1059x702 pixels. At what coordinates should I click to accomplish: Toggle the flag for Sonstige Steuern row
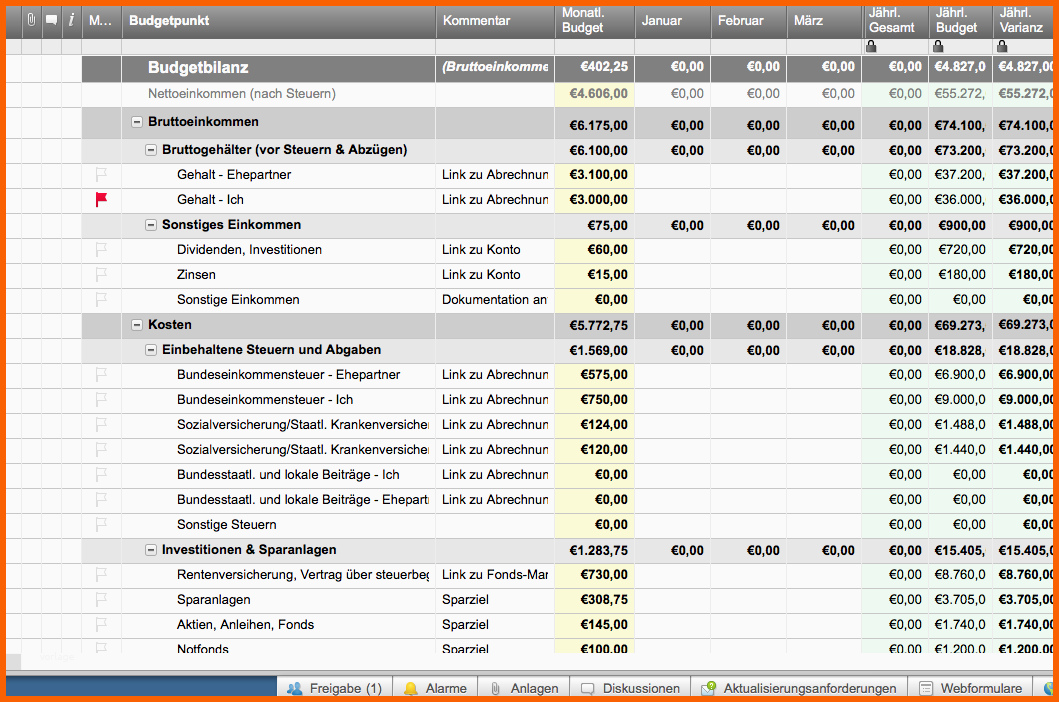tap(101, 525)
